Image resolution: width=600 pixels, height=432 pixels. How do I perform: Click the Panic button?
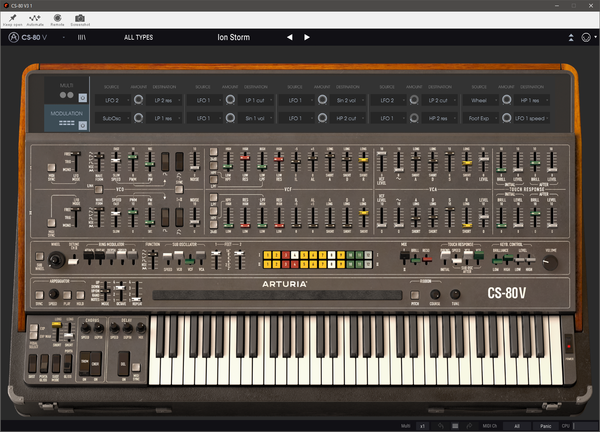546,426
